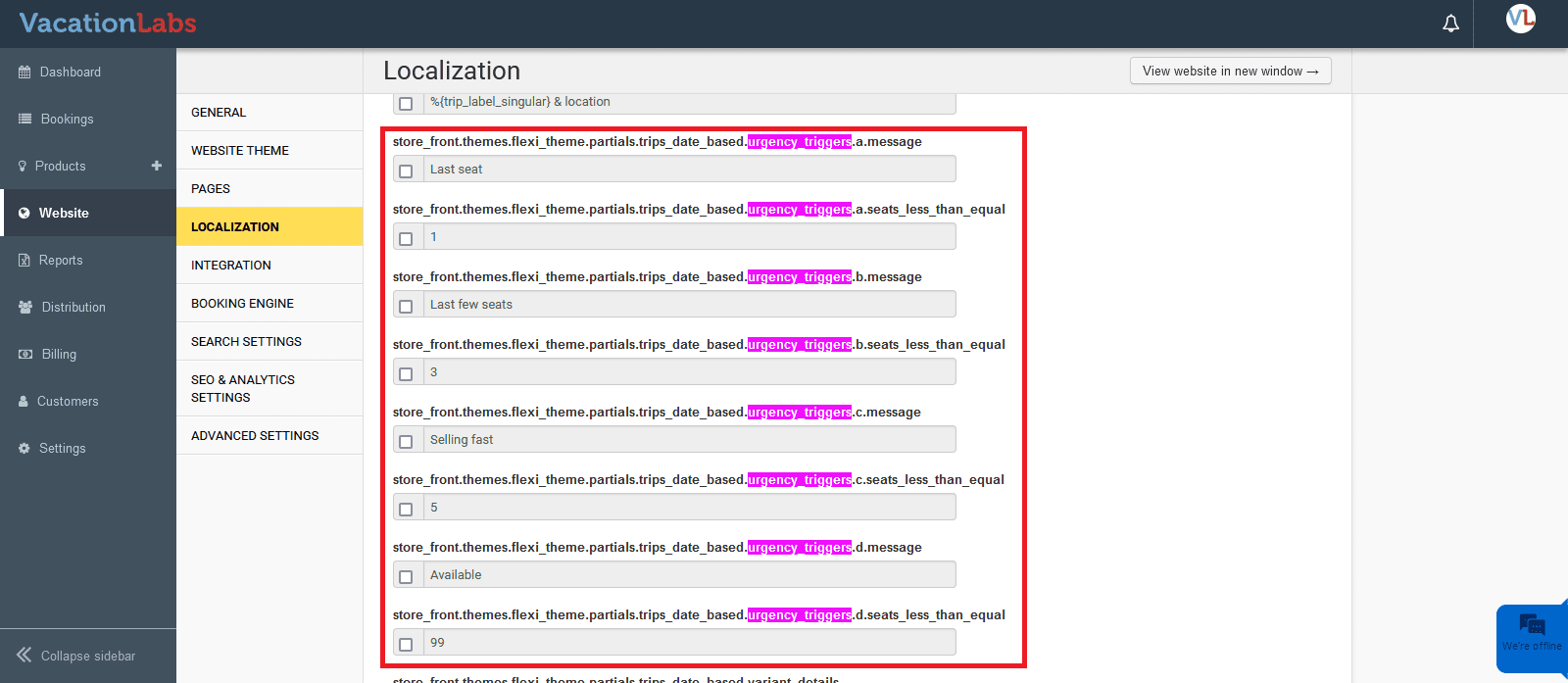Click the notification bell icon
Image resolution: width=1568 pixels, height=683 pixels.
(x=1450, y=24)
